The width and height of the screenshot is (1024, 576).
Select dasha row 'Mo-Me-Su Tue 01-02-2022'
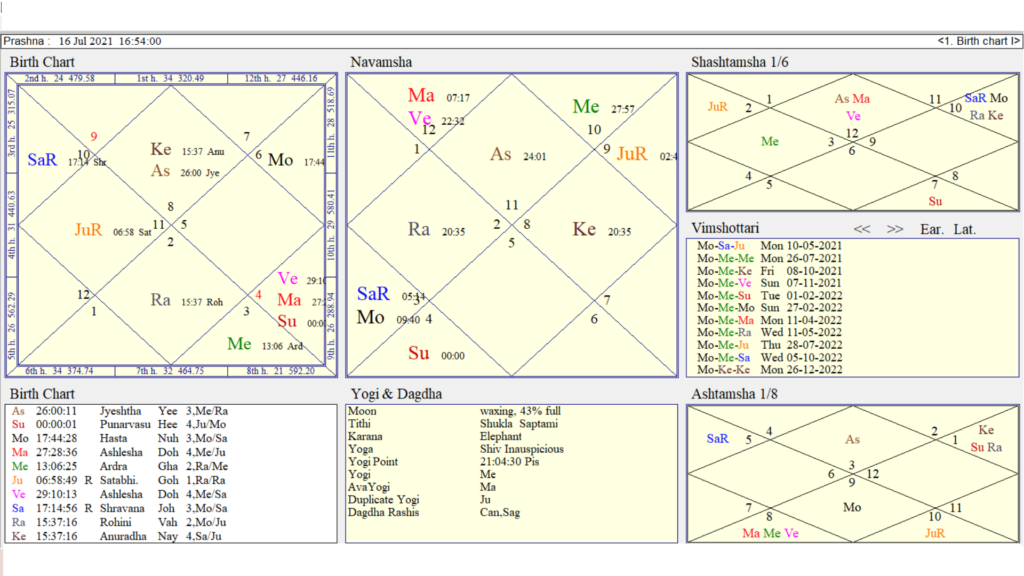(769, 296)
